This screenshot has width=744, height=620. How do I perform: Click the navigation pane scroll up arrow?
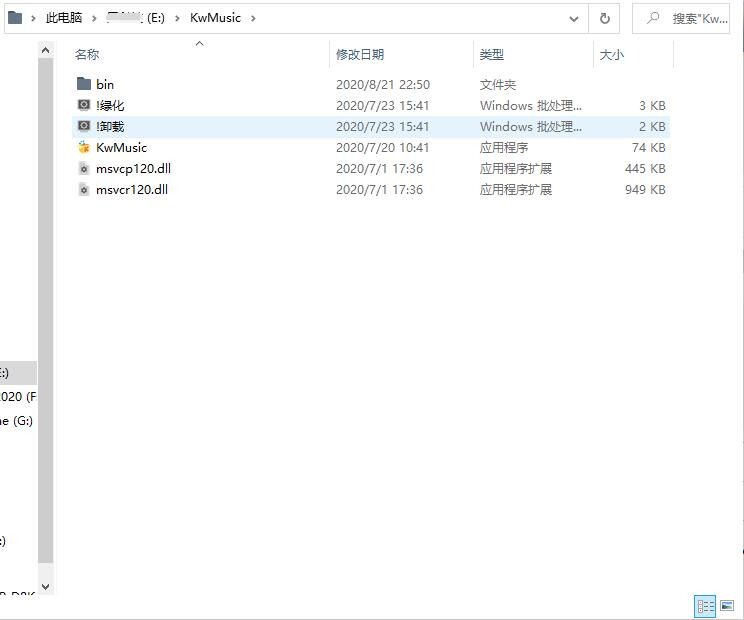46,50
